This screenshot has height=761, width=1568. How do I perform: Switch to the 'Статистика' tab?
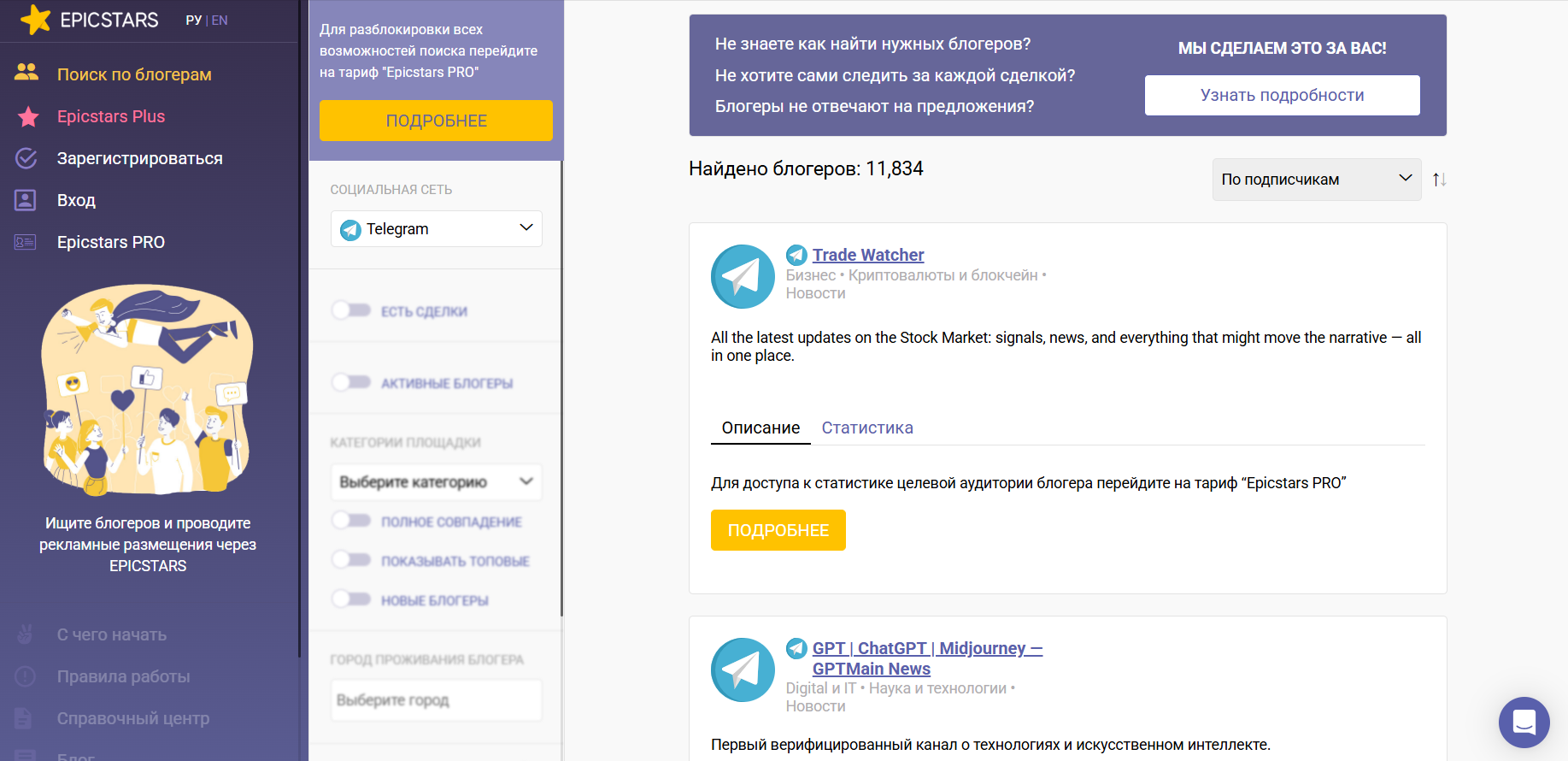point(866,428)
